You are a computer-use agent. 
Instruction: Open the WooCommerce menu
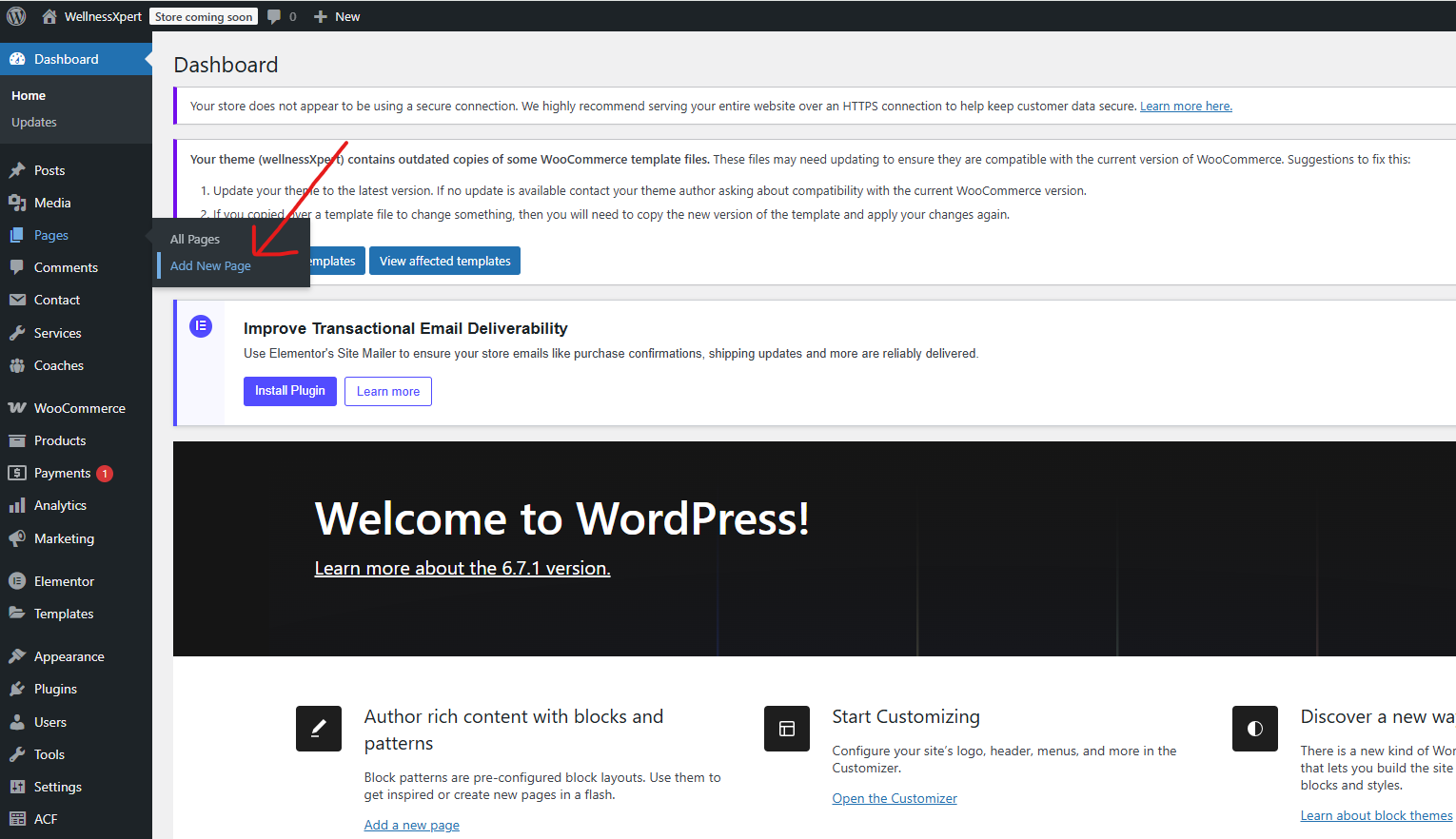tap(76, 408)
